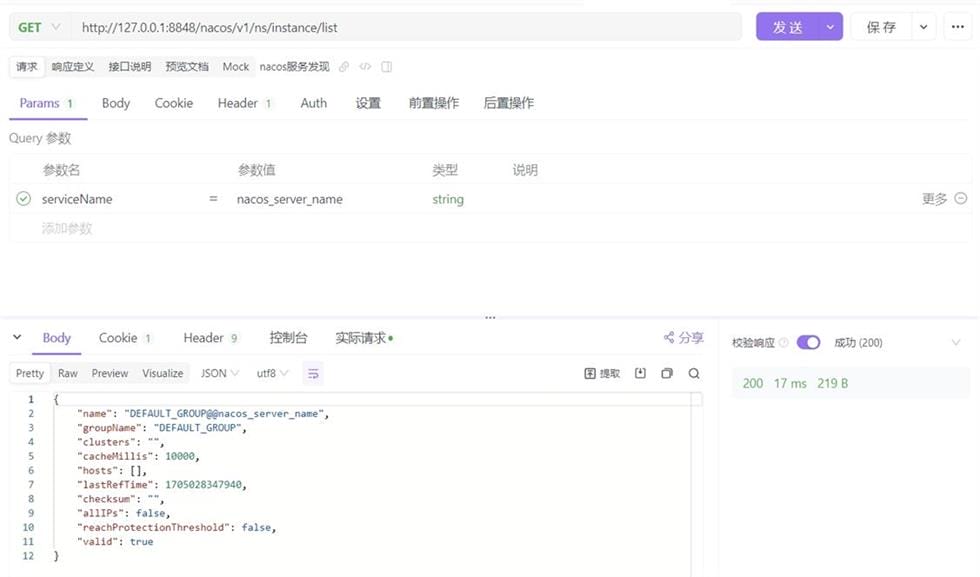This screenshot has height=577, width=980.
Task: Open the 控制台 console tab
Action: tap(288, 338)
